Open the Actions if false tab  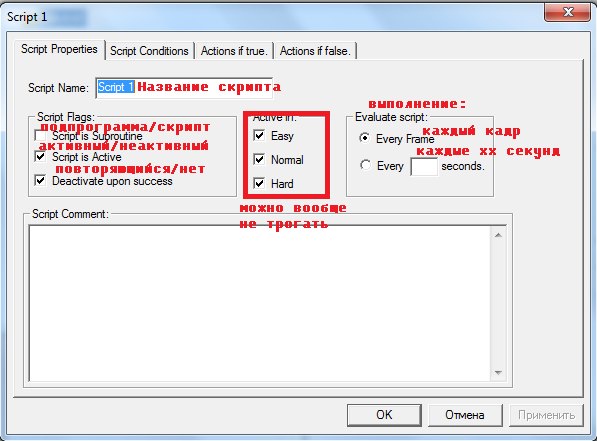315,51
